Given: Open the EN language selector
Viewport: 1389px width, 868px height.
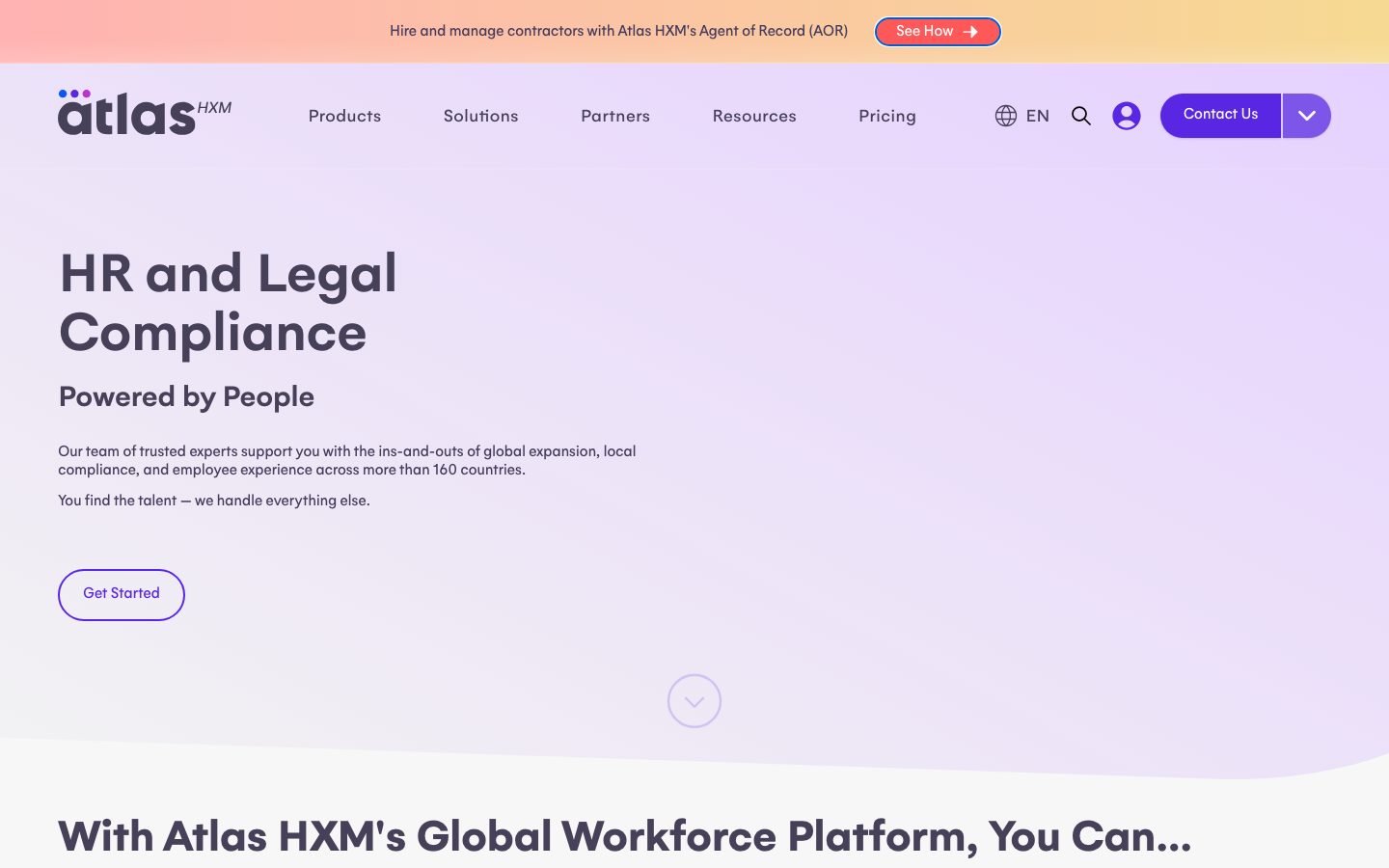Looking at the screenshot, I should 1038,116.
